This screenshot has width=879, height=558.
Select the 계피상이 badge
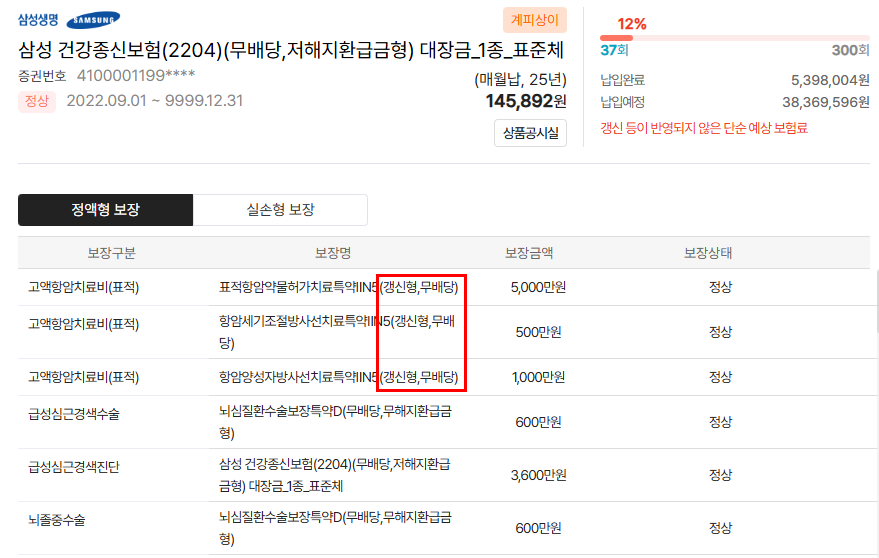pyautogui.click(x=535, y=20)
